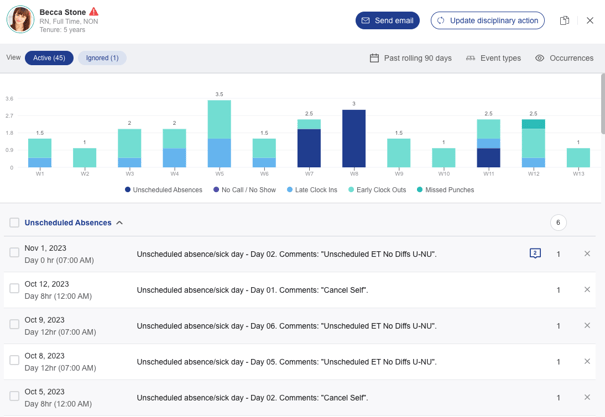Remove the Oct 9, 2023 absence entry
Image resolution: width=605 pixels, height=417 pixels.
(587, 326)
